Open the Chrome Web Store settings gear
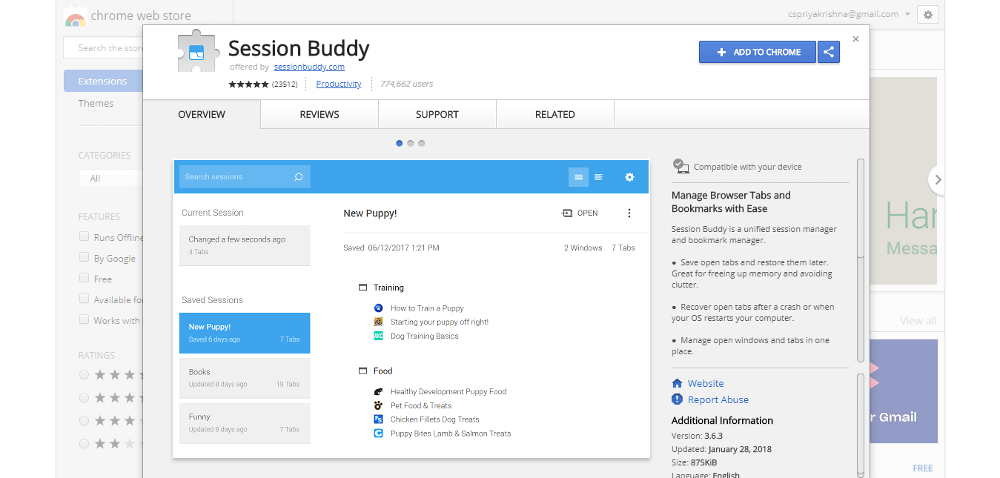This screenshot has height=478, width=1000. point(928,15)
